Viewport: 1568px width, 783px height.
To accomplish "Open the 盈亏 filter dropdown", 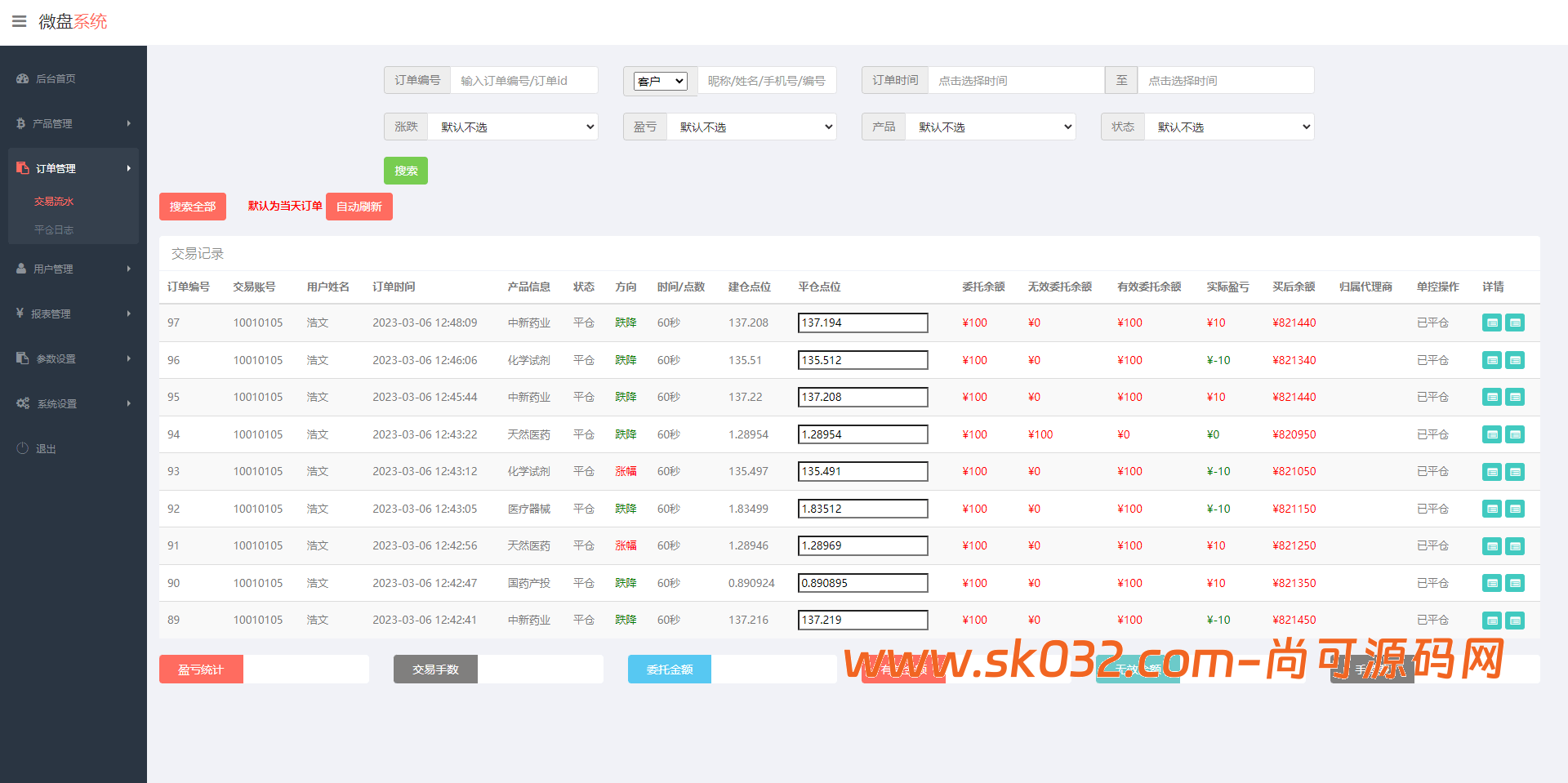I will pyautogui.click(x=751, y=127).
